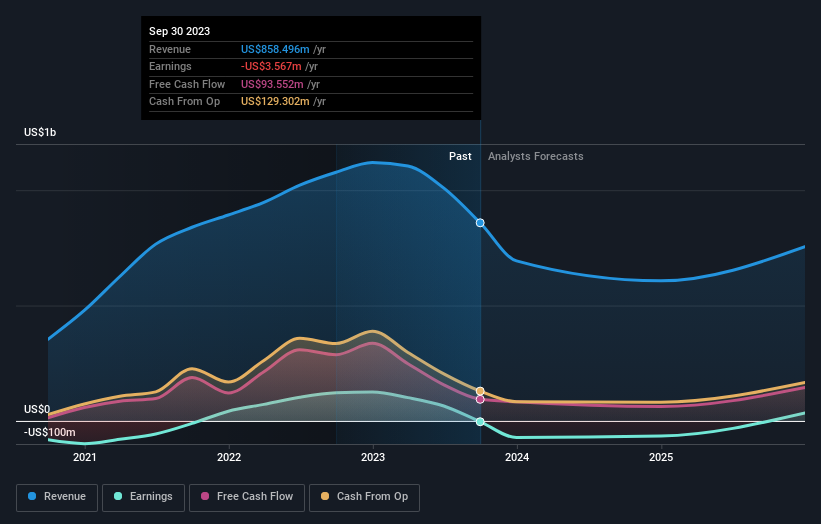
Task: Click the 2024 x-axis label
Action: tap(517, 457)
